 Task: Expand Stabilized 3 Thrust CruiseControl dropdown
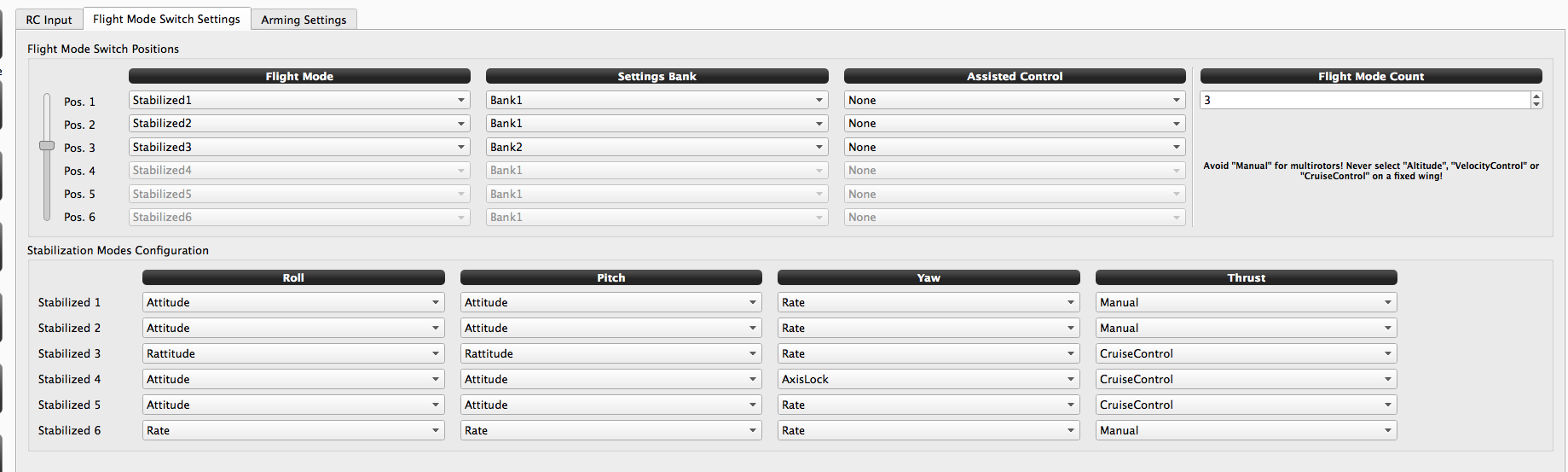[x=1246, y=353]
